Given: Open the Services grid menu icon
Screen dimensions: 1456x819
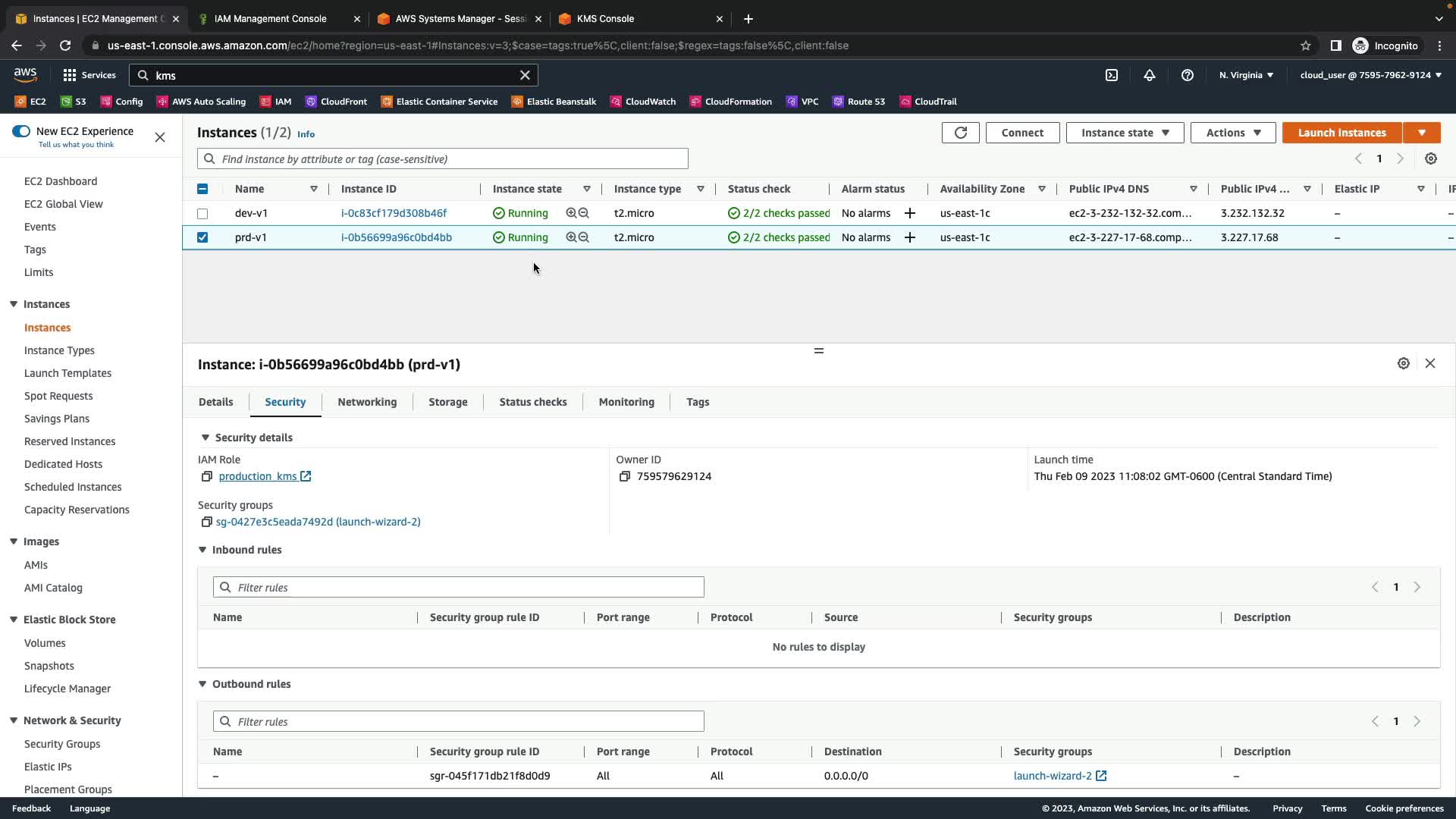Looking at the screenshot, I should pyautogui.click(x=70, y=75).
